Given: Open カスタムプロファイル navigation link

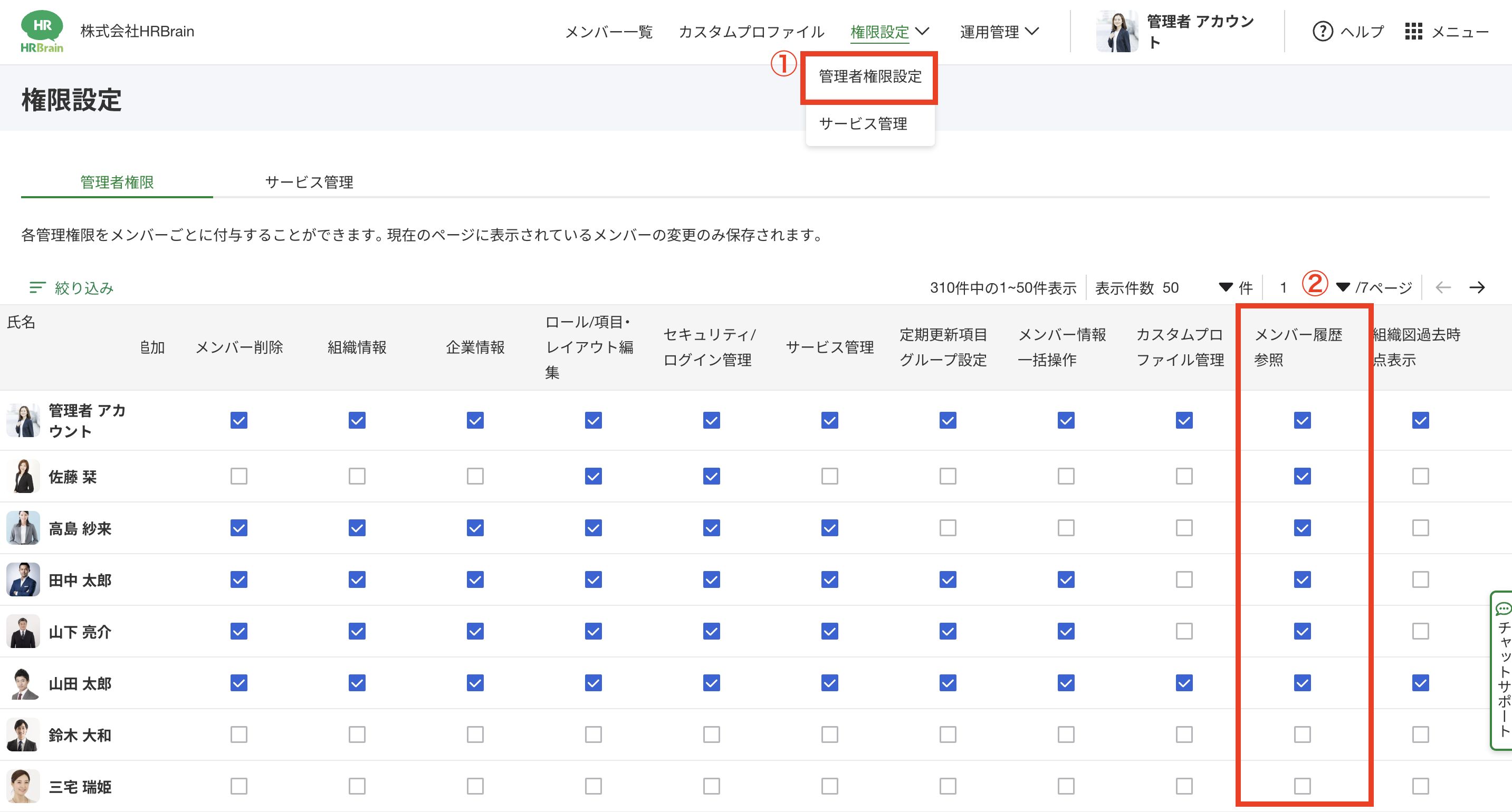Looking at the screenshot, I should [751, 32].
